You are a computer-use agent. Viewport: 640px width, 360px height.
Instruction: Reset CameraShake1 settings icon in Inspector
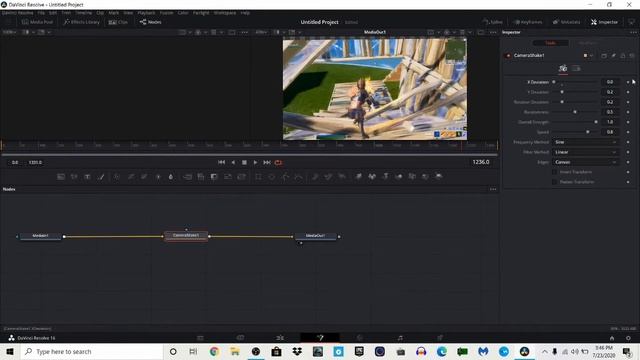click(x=632, y=56)
